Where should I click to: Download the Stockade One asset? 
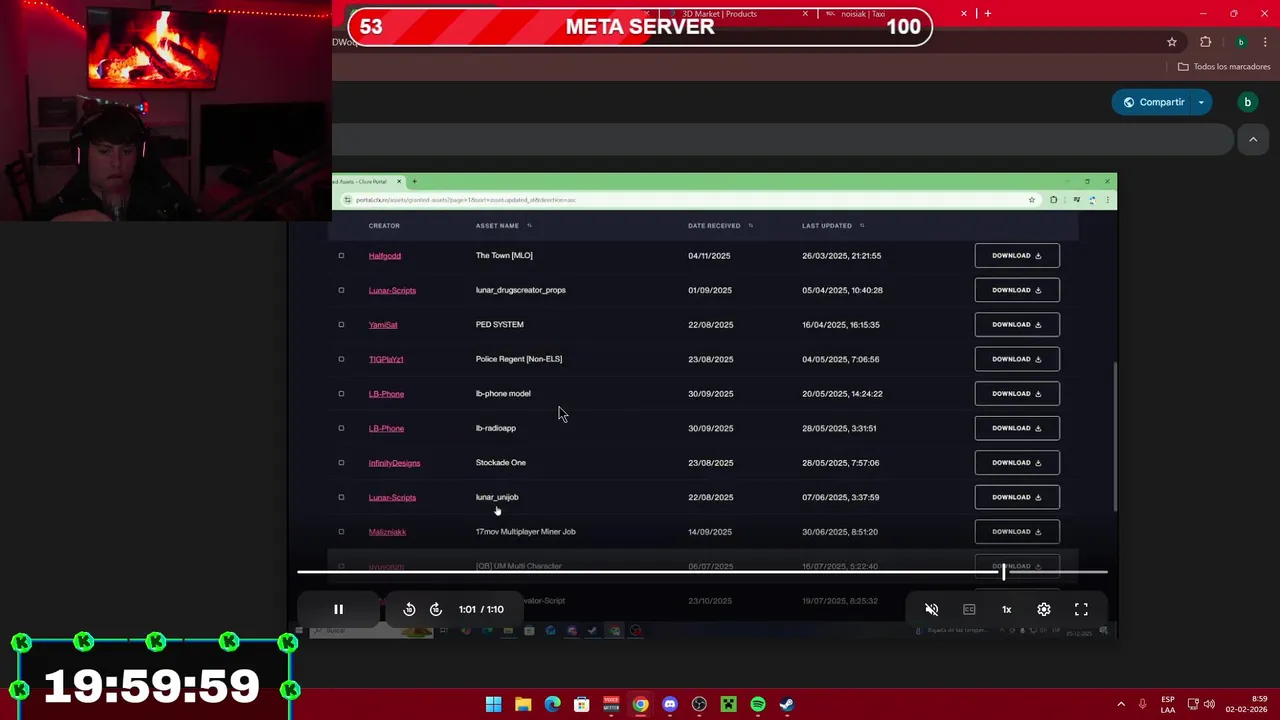pyautogui.click(x=1017, y=463)
